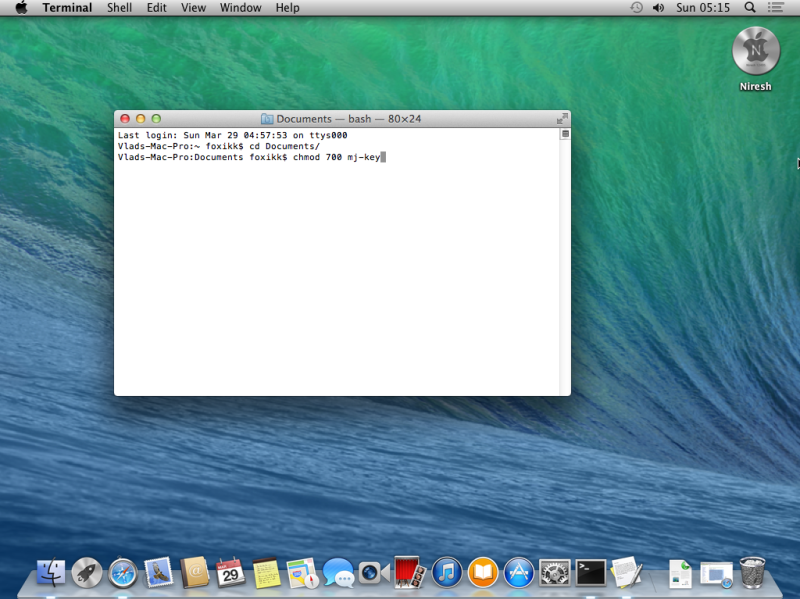800x599 pixels.
Task: Open the Terminal application menu
Action: 67,8
